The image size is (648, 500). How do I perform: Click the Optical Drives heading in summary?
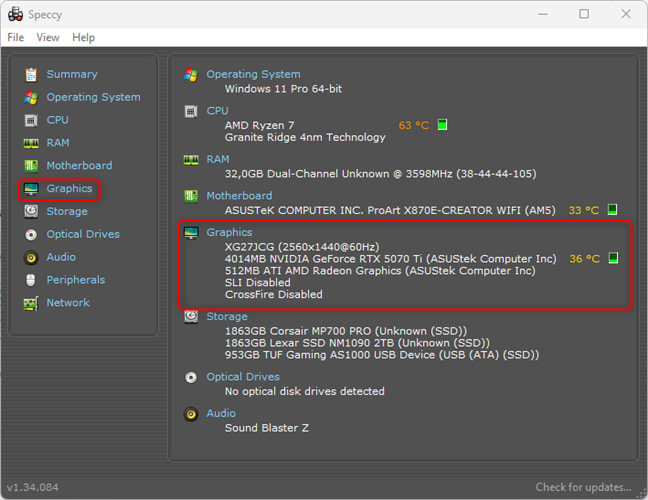(x=243, y=377)
